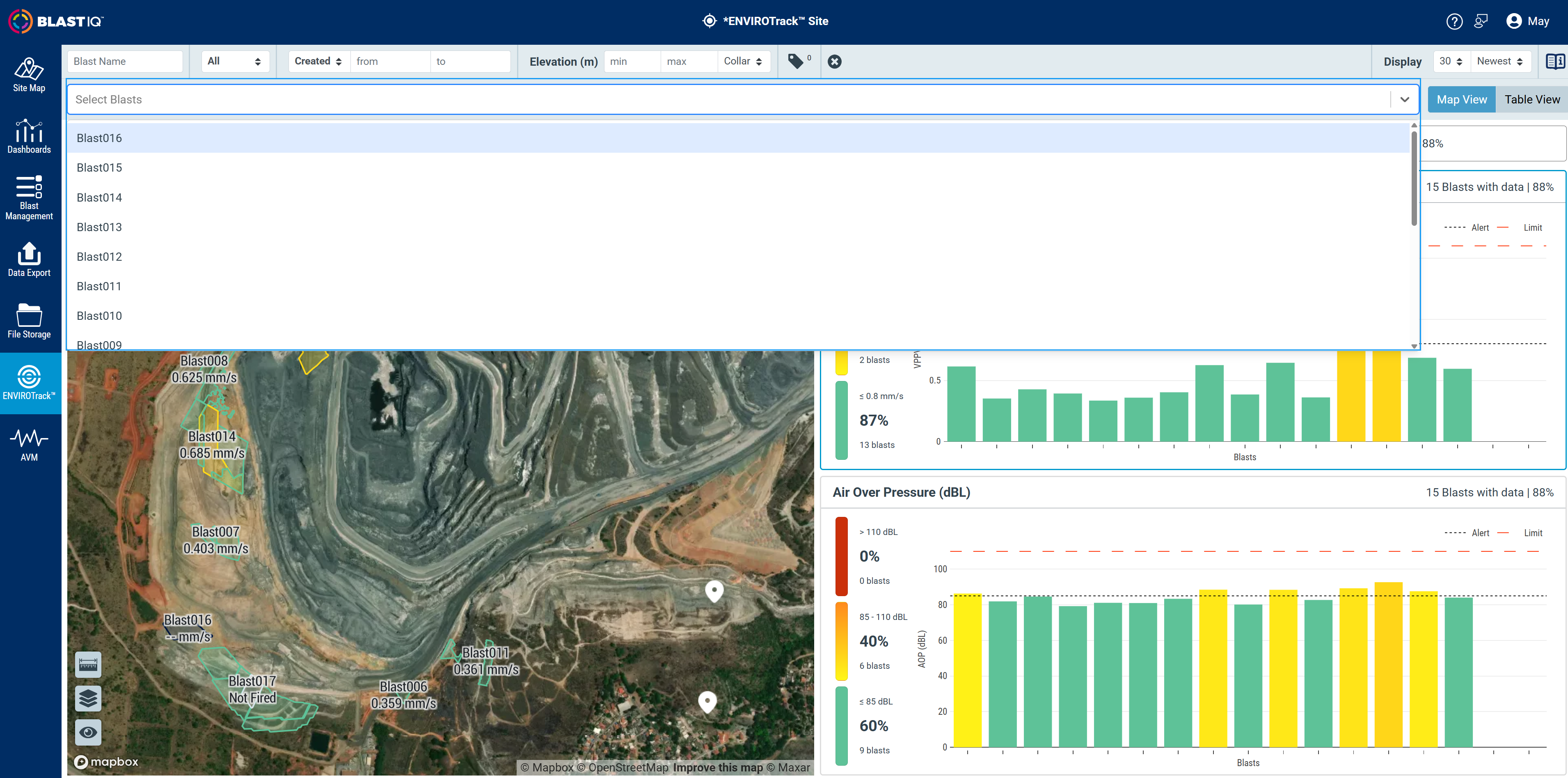Click the from date field
1568x778 pixels.
pos(390,62)
